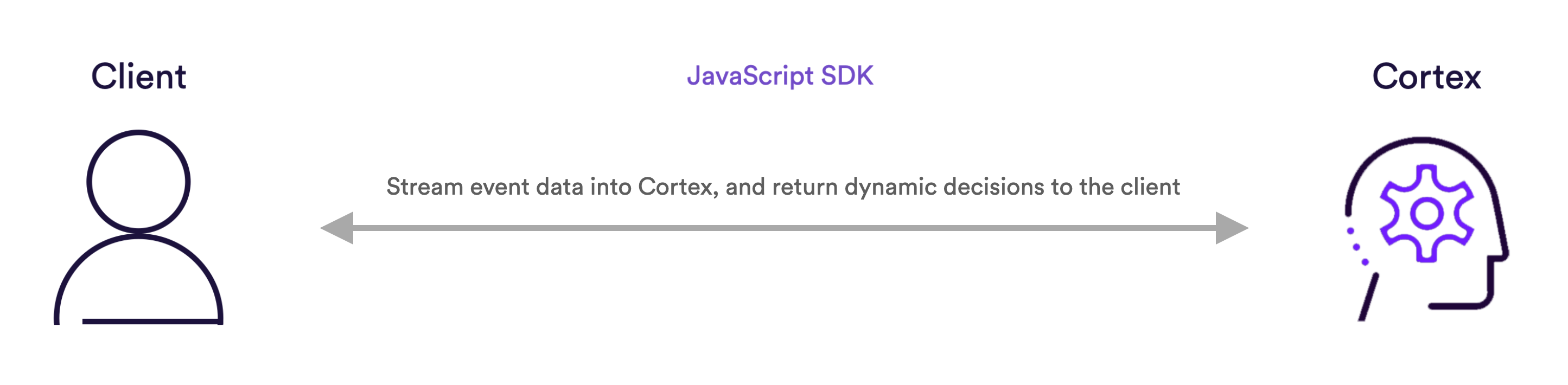Click the center hole of the gear
This screenshot has height=385, width=1568.
point(1426,214)
